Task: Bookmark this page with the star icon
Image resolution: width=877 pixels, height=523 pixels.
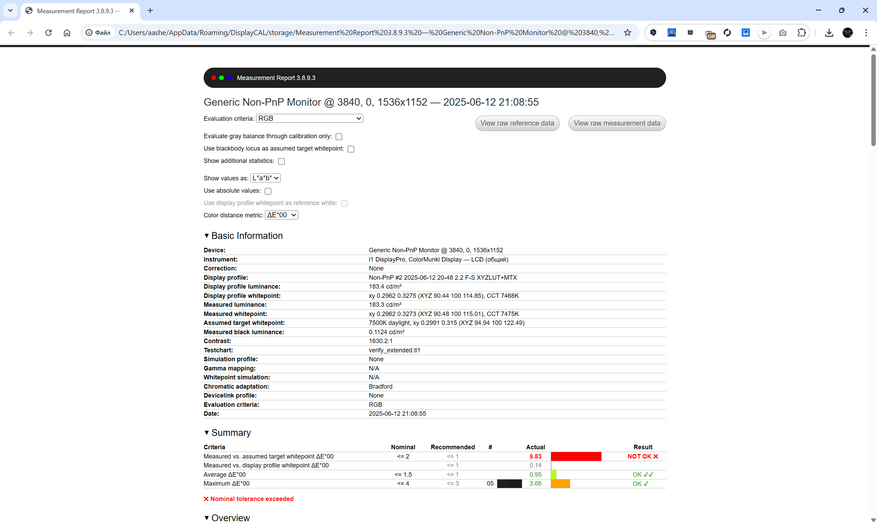Action: [x=628, y=32]
